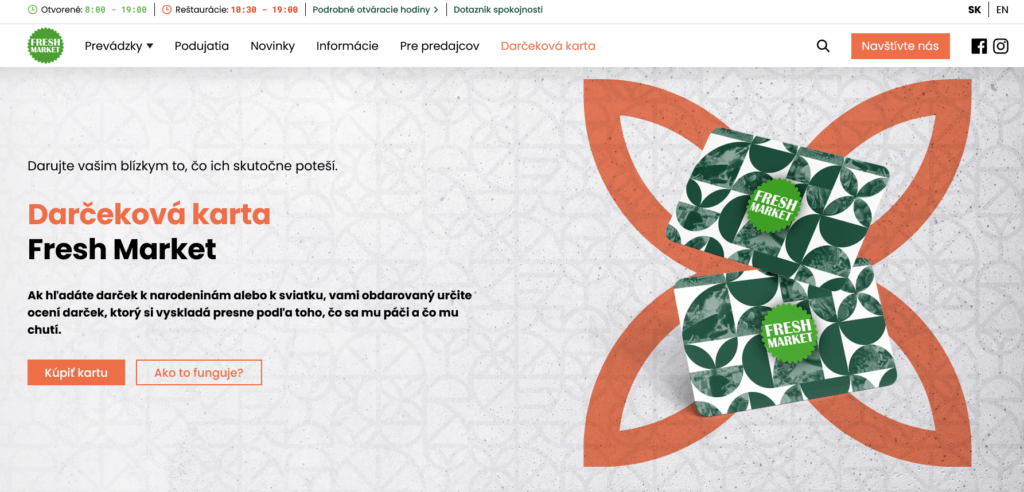Screen dimensions: 1024x492
Task: Open the Pre predajcov menu item
Action: click(x=440, y=46)
